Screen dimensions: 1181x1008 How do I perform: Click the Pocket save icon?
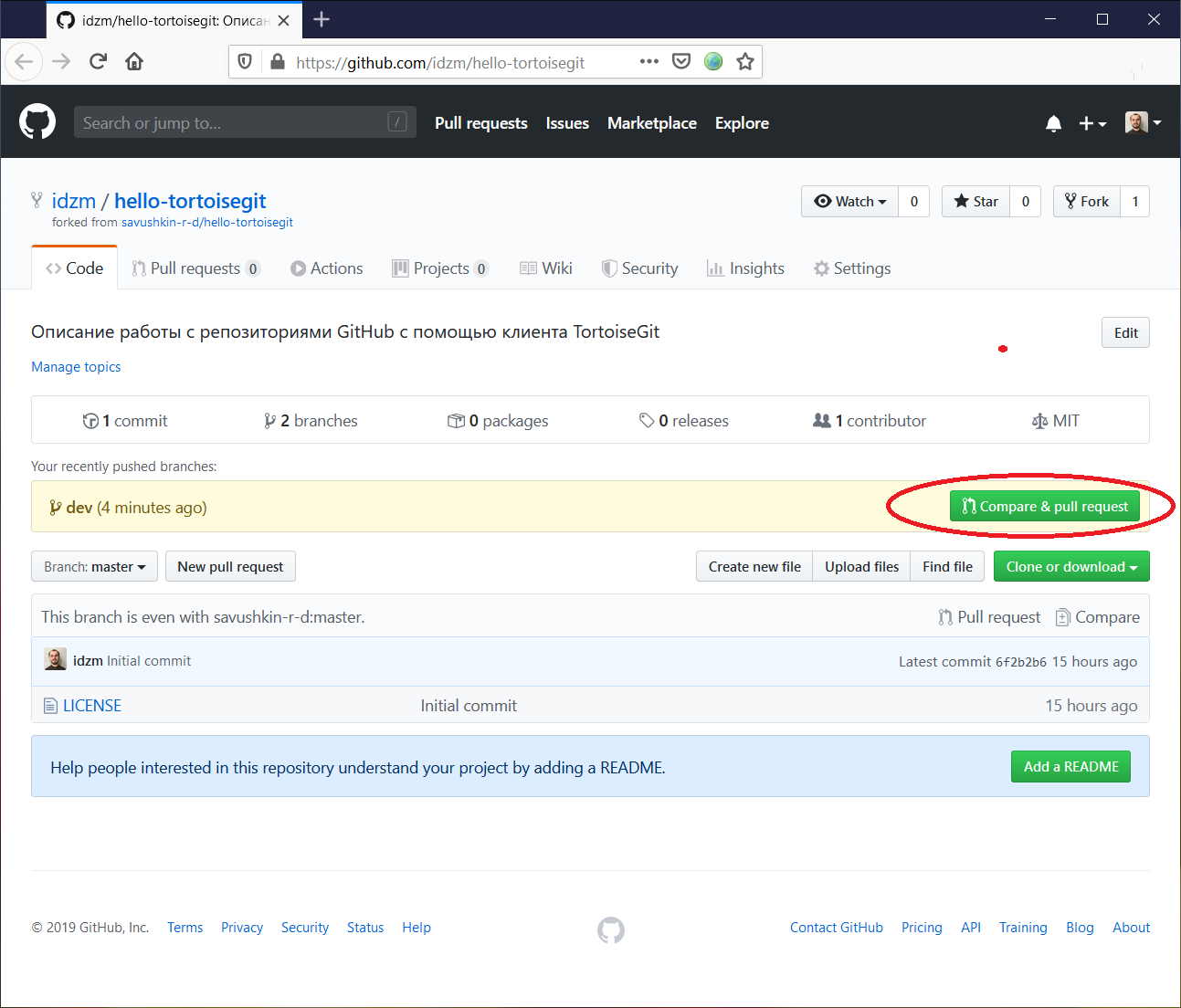point(681,61)
